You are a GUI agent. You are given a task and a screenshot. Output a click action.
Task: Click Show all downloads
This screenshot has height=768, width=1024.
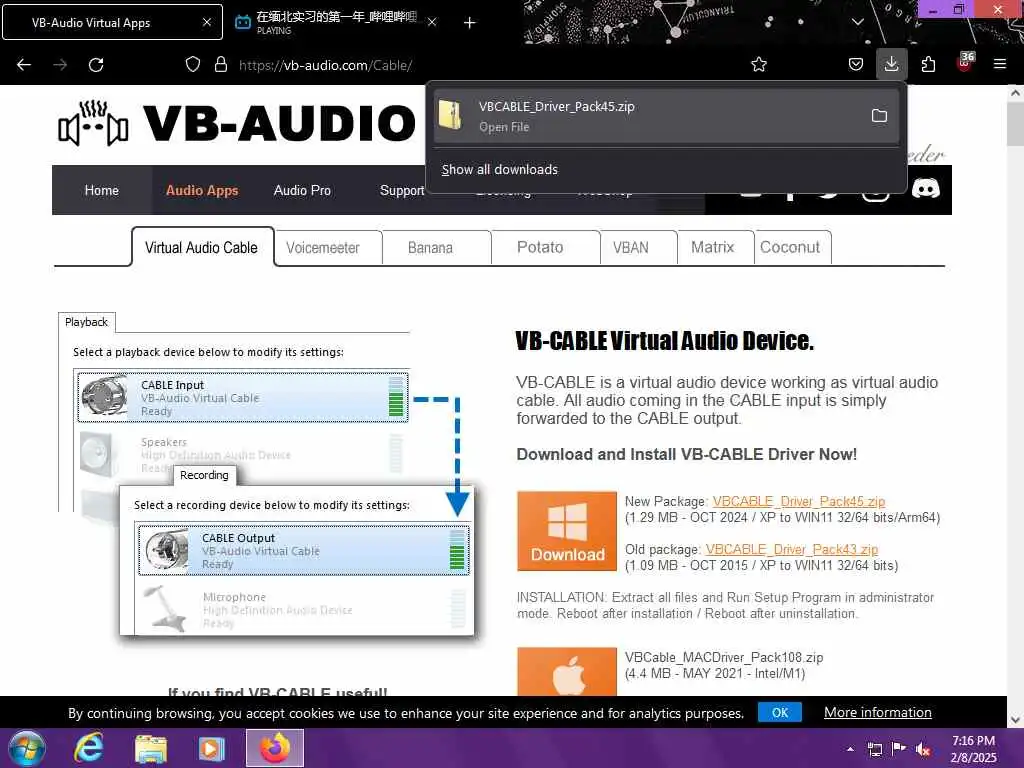click(x=500, y=169)
